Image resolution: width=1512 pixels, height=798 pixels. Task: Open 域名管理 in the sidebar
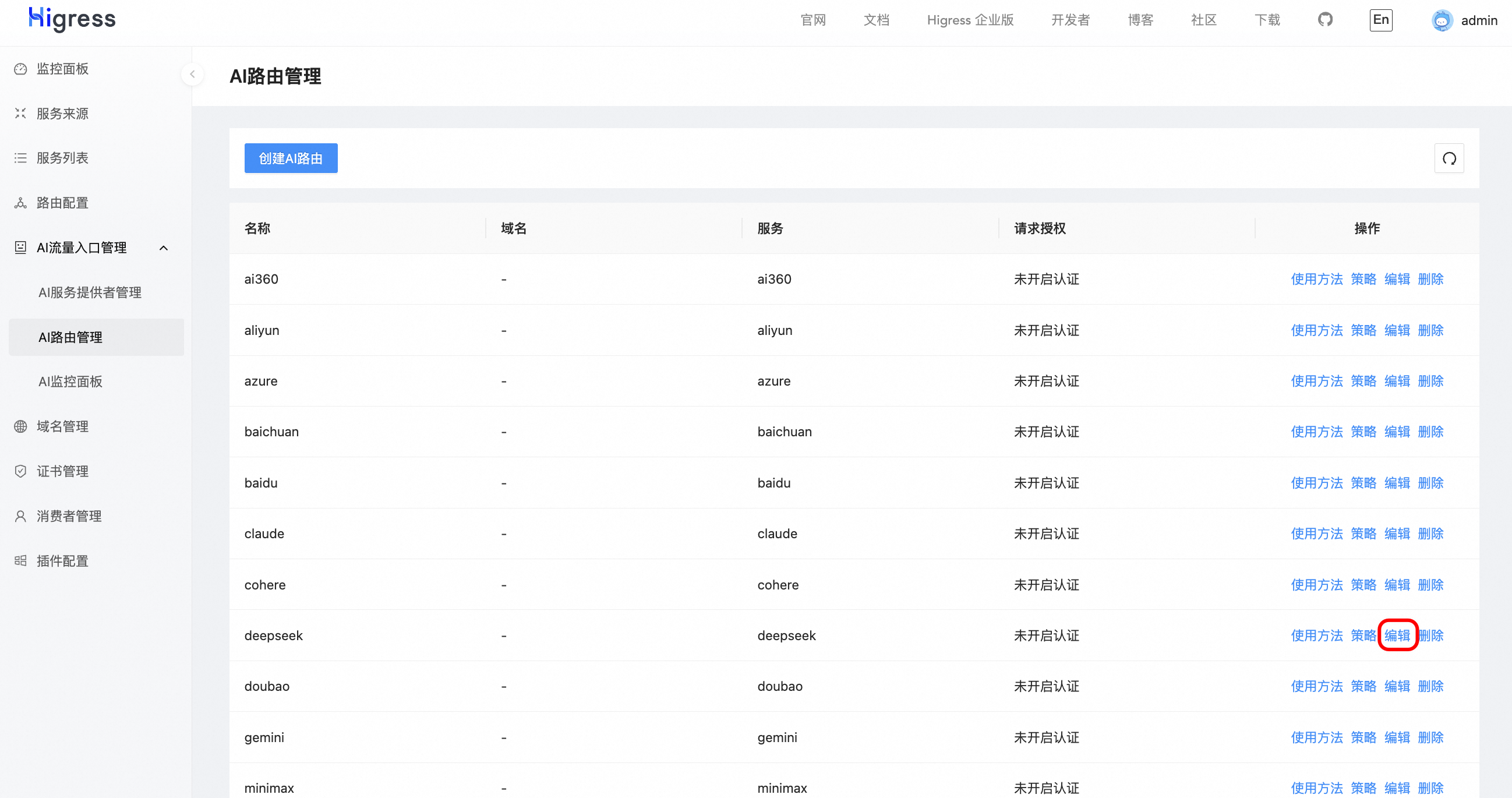coord(62,426)
